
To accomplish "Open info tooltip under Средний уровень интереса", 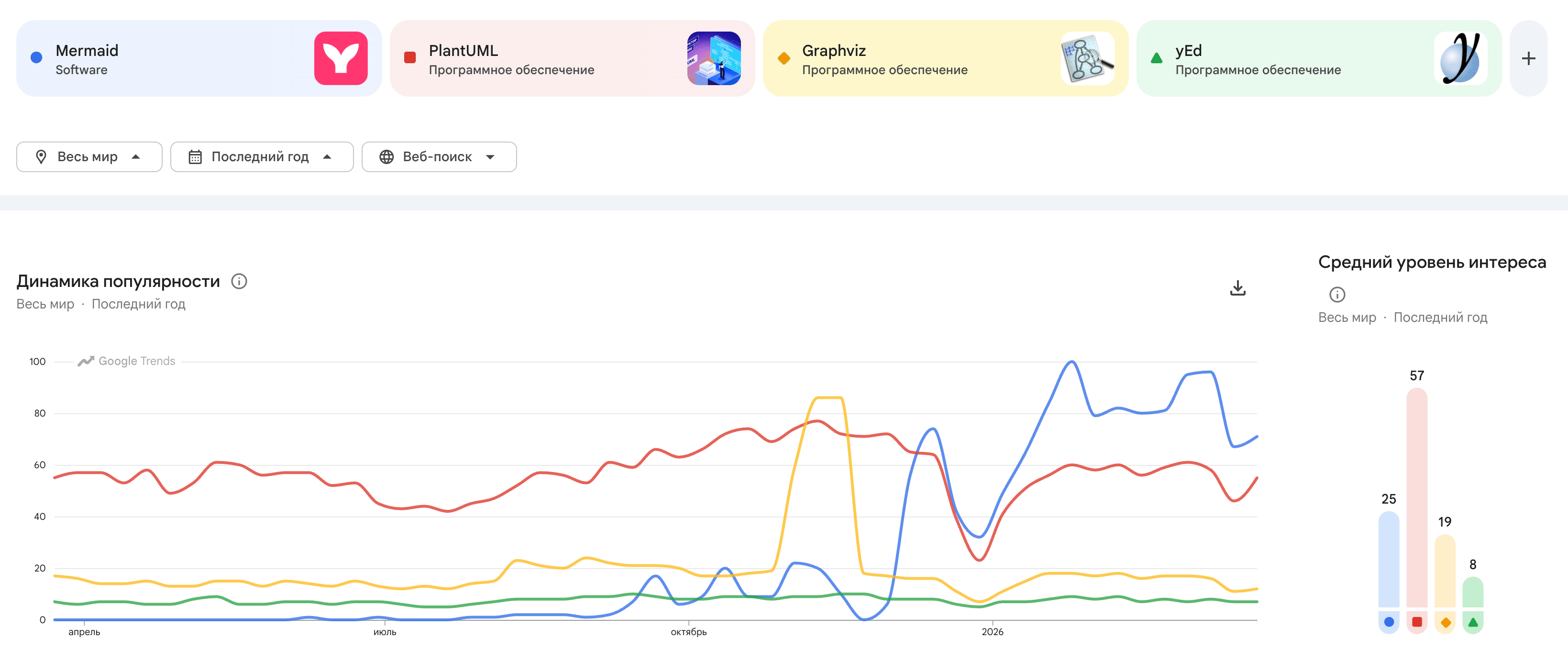I will (1336, 295).
